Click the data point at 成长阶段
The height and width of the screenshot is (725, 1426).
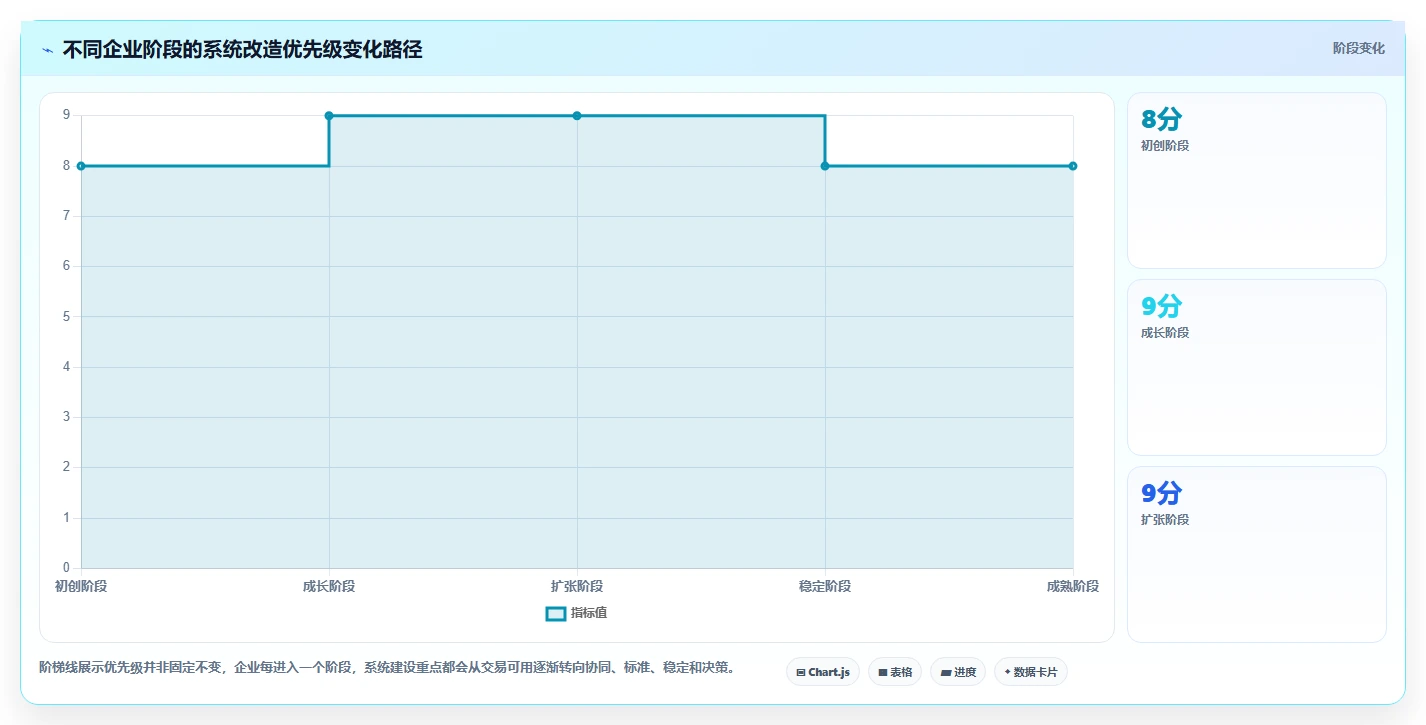[329, 116]
